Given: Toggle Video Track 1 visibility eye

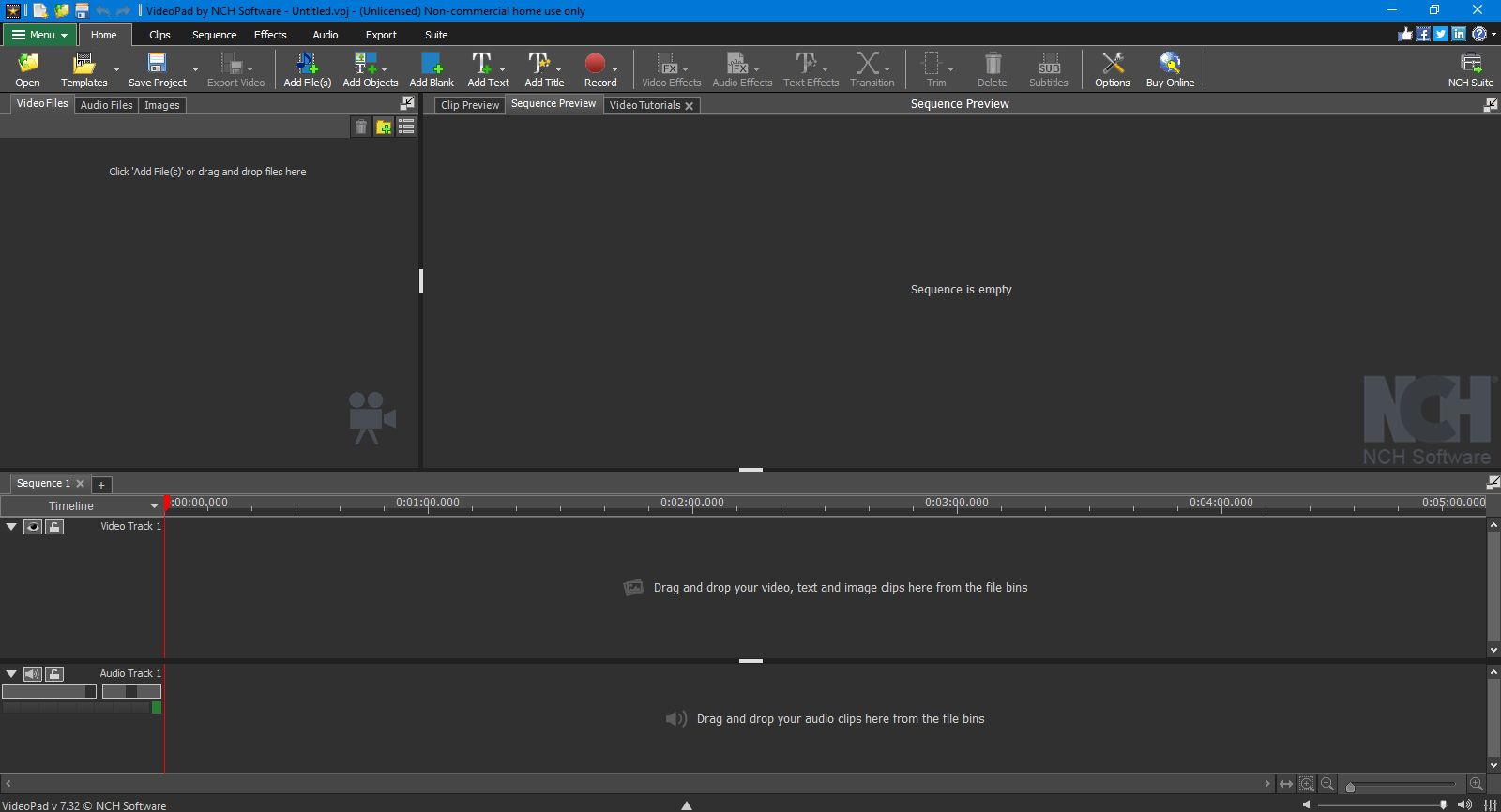Looking at the screenshot, I should (33, 527).
